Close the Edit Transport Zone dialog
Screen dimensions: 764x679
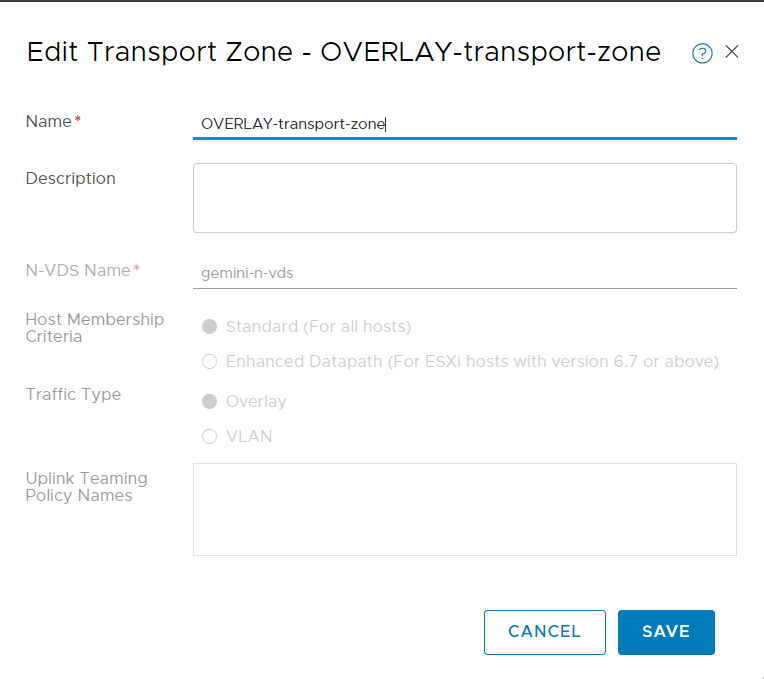pyautogui.click(x=732, y=52)
